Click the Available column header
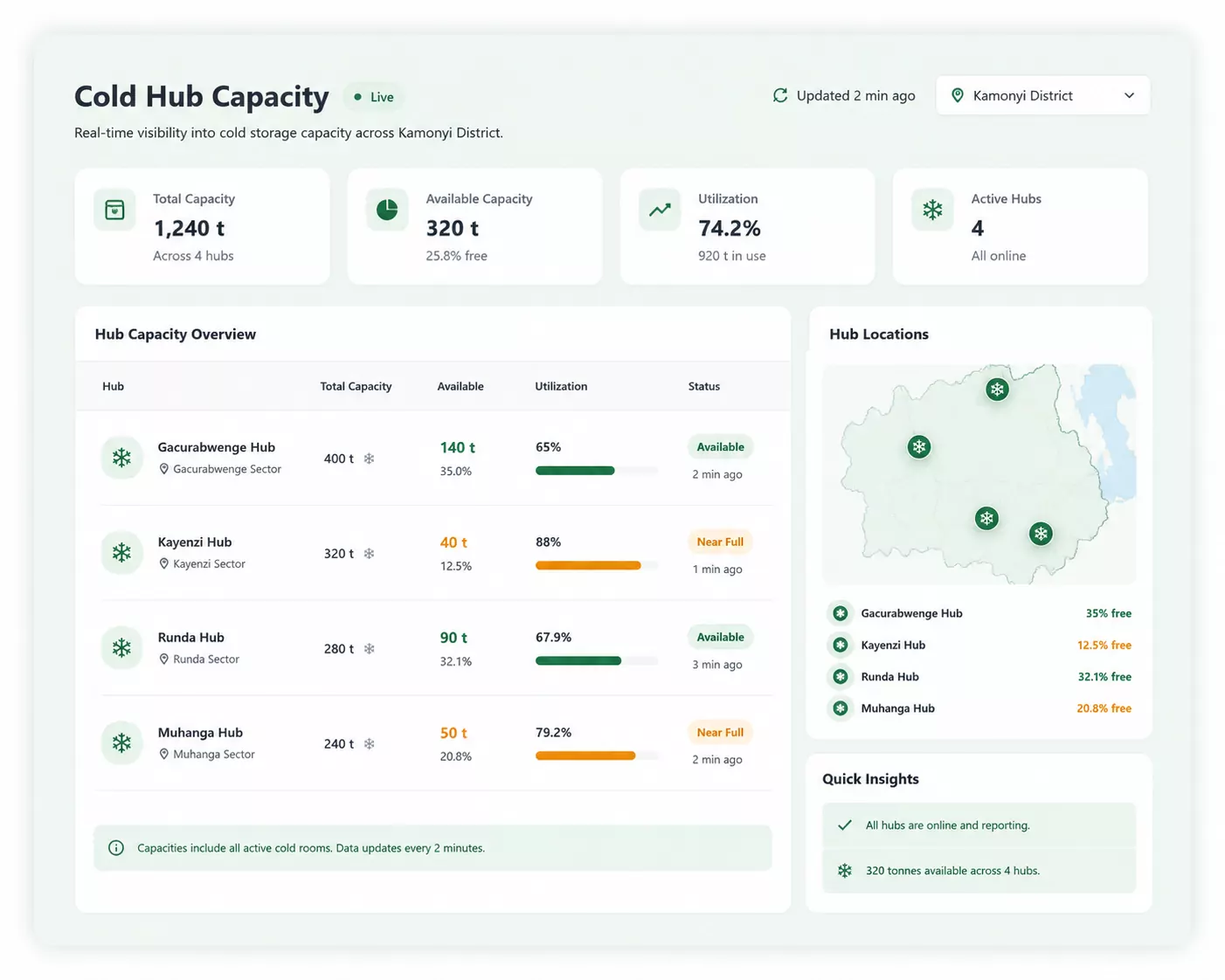1225x980 pixels. [460, 386]
